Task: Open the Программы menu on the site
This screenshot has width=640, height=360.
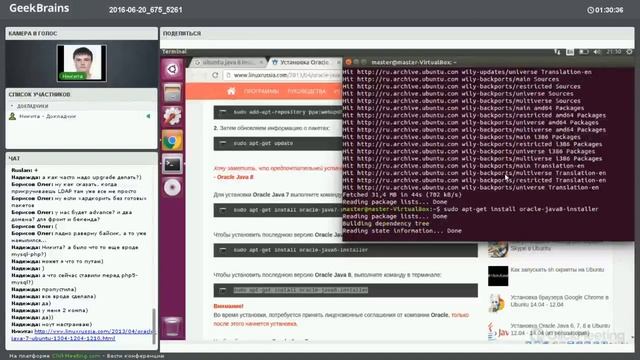Action: pyautogui.click(x=261, y=91)
